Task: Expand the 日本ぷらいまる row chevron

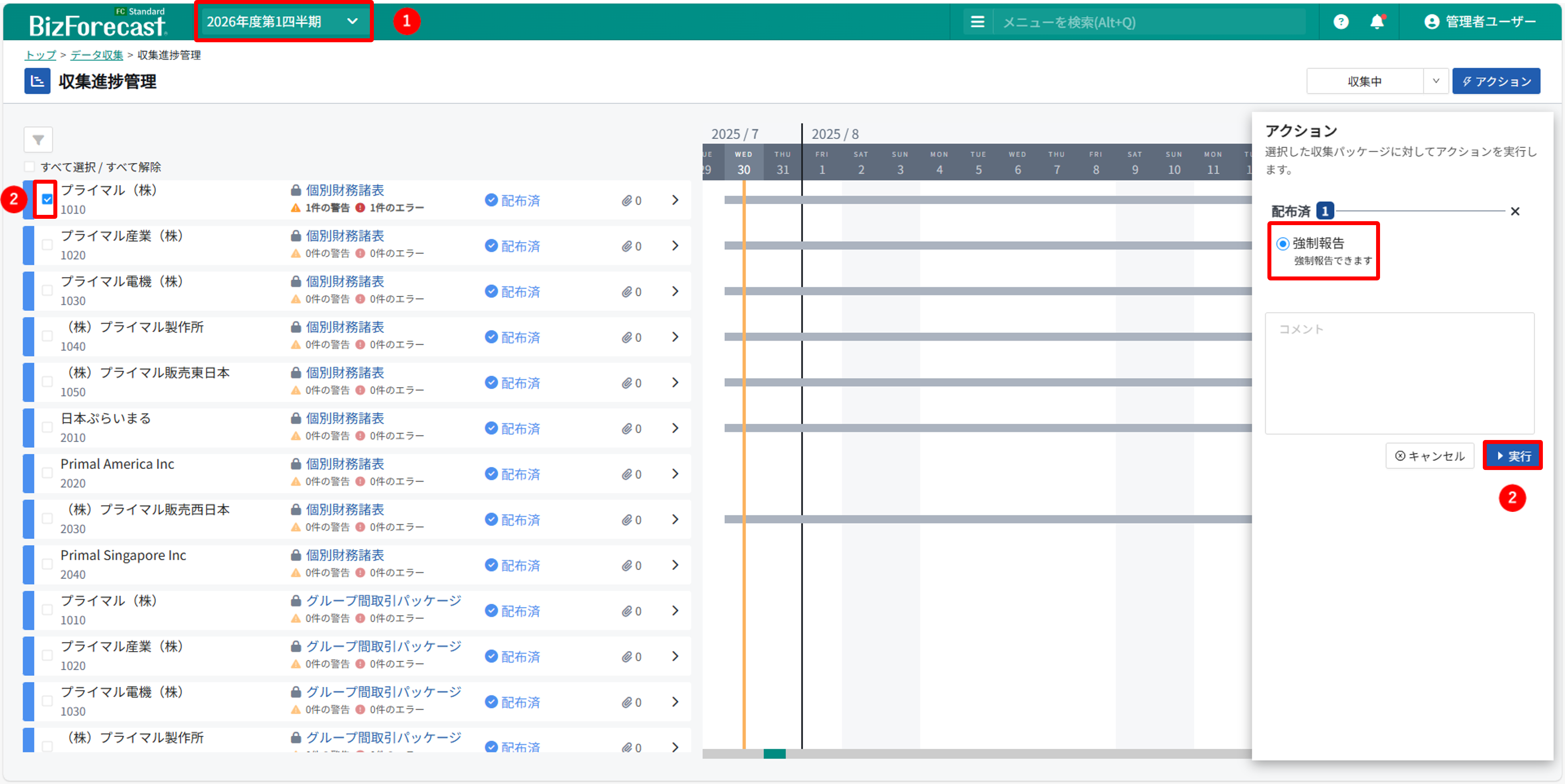Action: point(675,428)
